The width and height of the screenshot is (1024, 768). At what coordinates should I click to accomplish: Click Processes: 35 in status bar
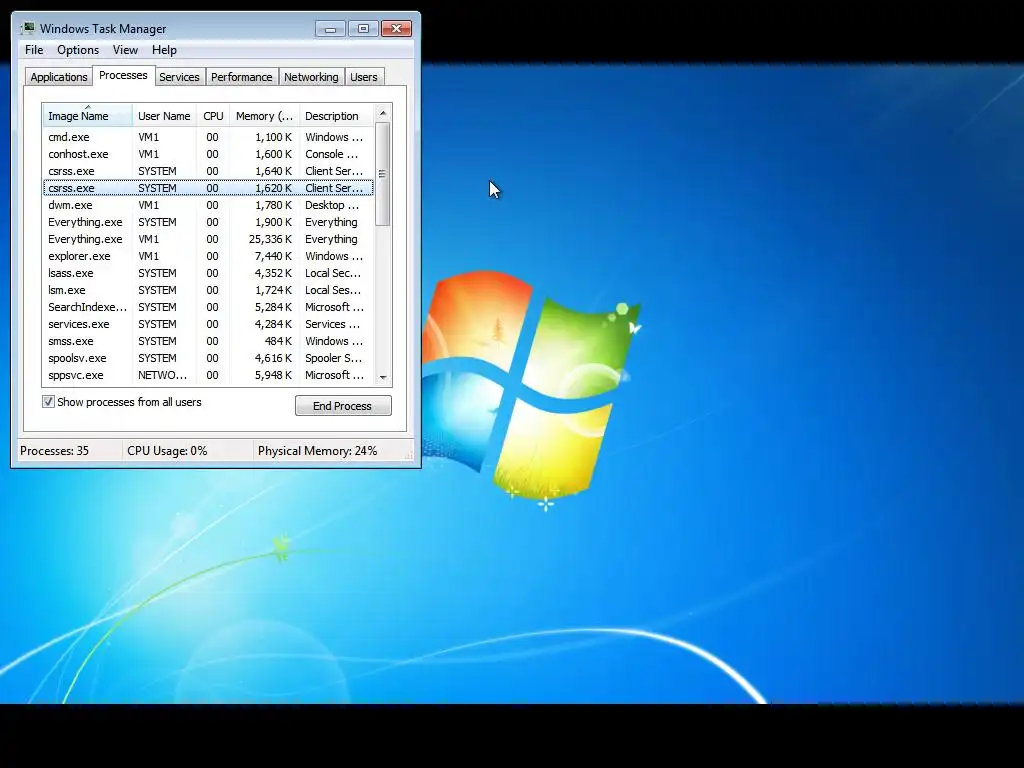[54, 451]
